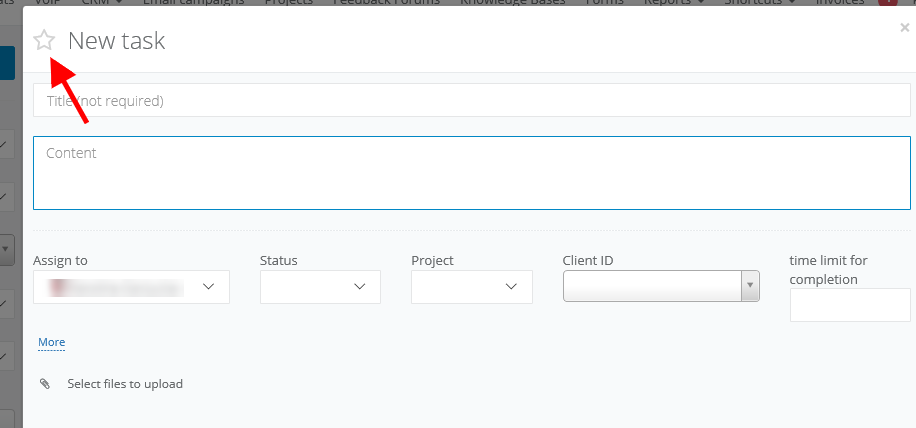The width and height of the screenshot is (916, 428).
Task: Star the new task as favorite
Action: (44, 40)
